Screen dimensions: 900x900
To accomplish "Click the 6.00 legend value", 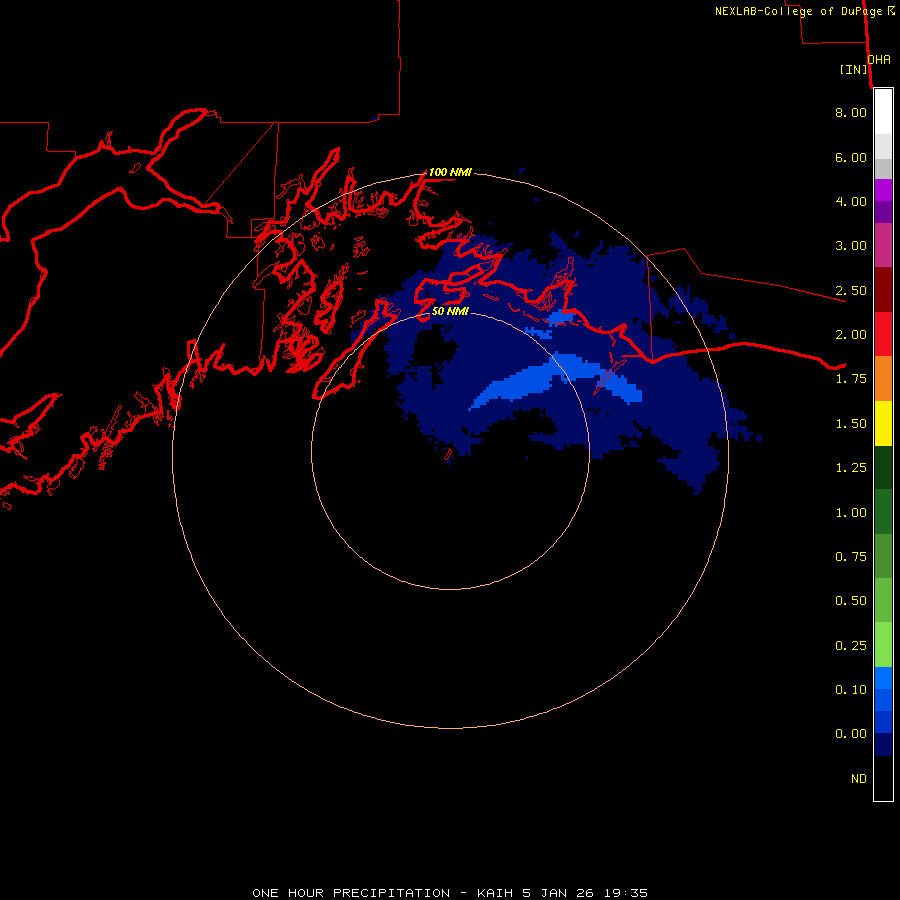I will 851,157.
